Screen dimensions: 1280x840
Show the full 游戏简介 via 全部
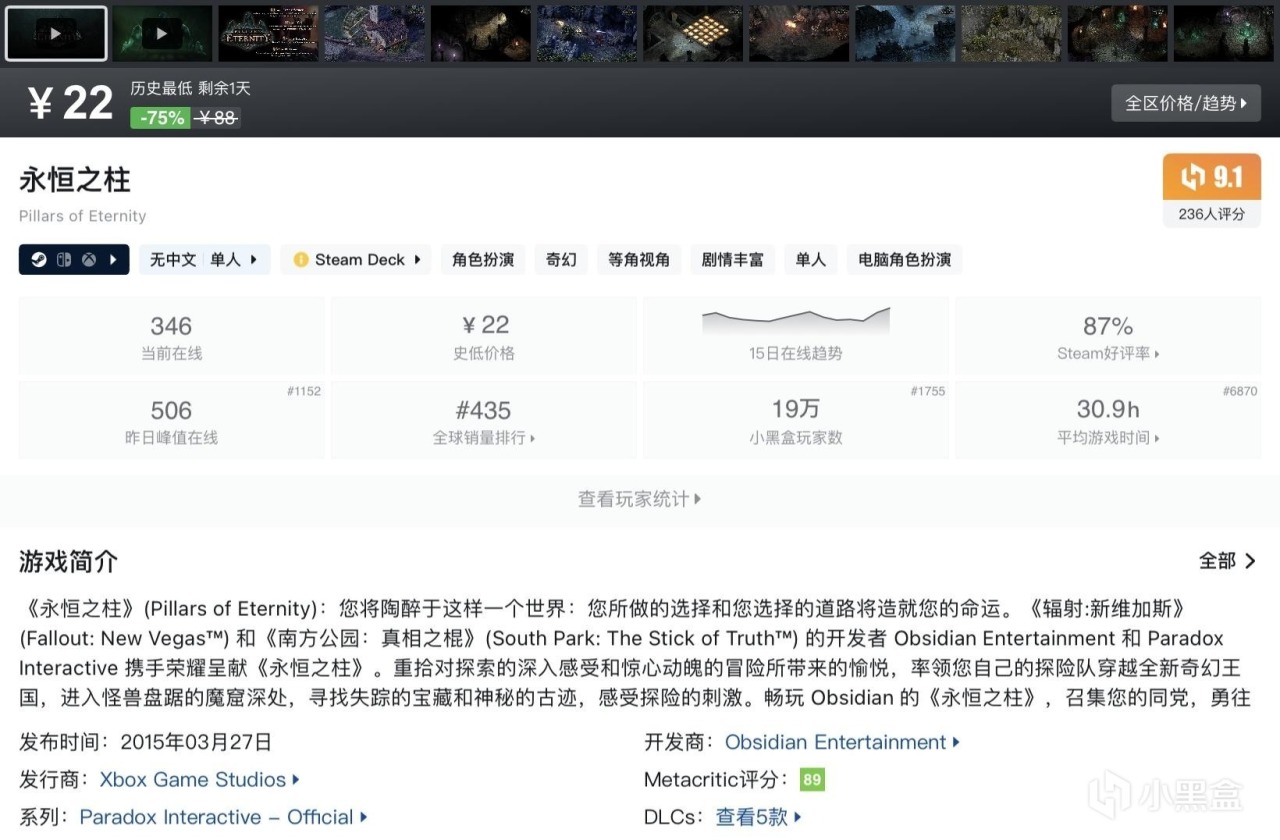[1227, 561]
